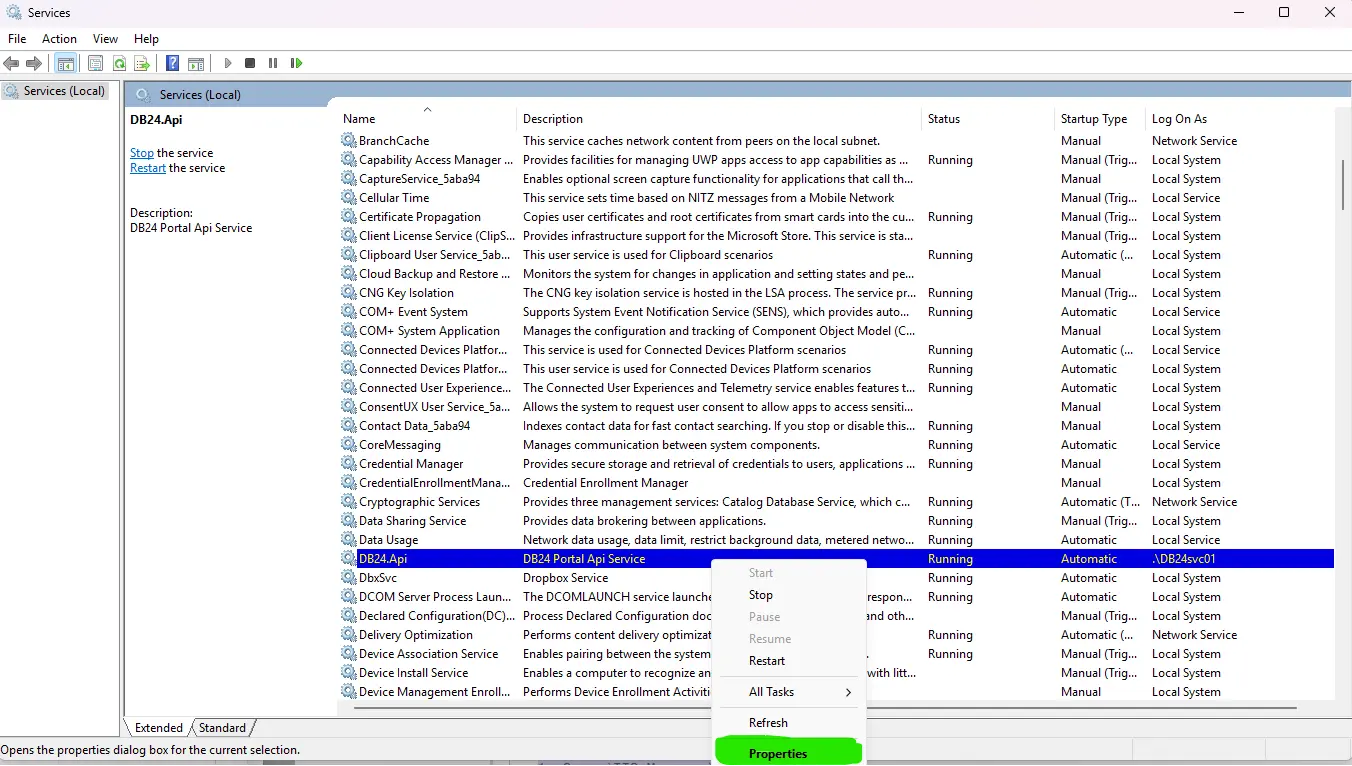This screenshot has width=1352, height=766.
Task: Click the Back arrow in toolbar
Action: tap(12, 63)
